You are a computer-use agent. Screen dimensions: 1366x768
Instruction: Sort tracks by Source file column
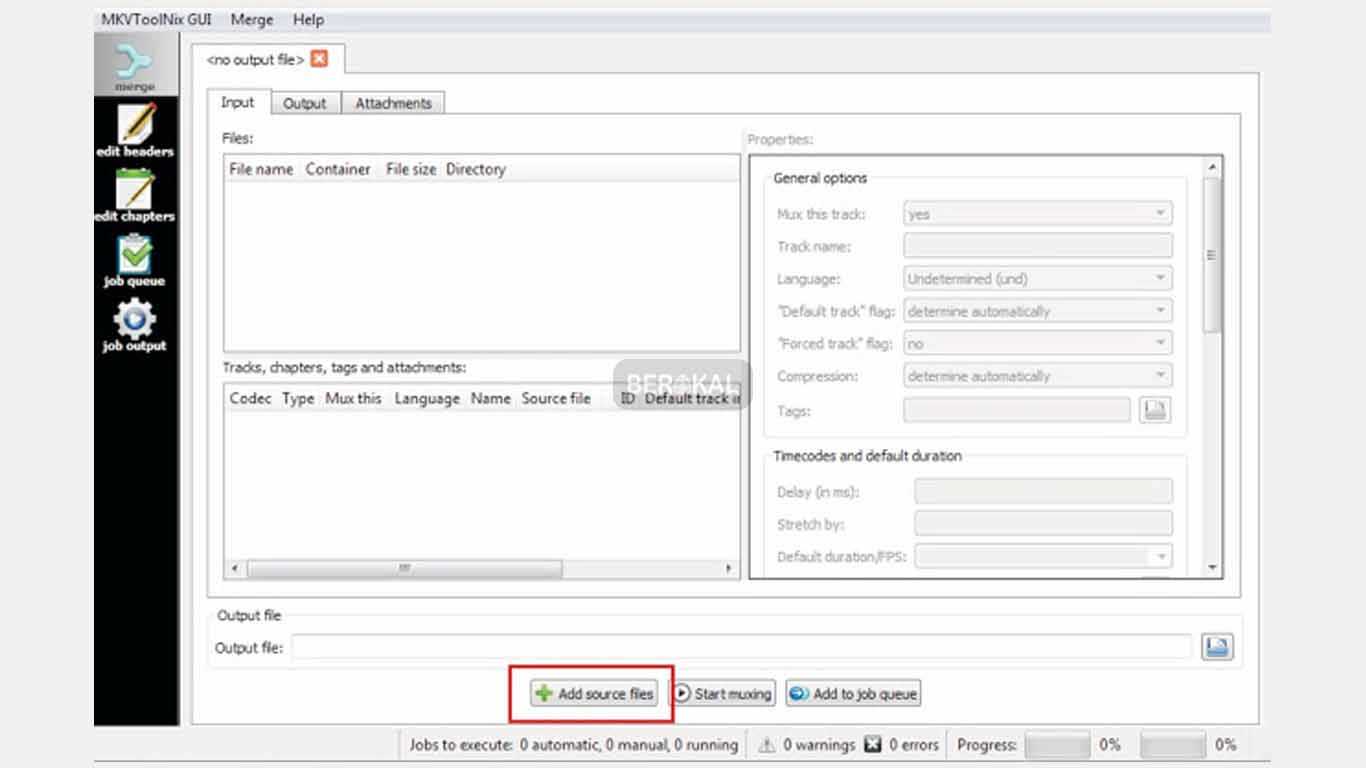[x=556, y=398]
